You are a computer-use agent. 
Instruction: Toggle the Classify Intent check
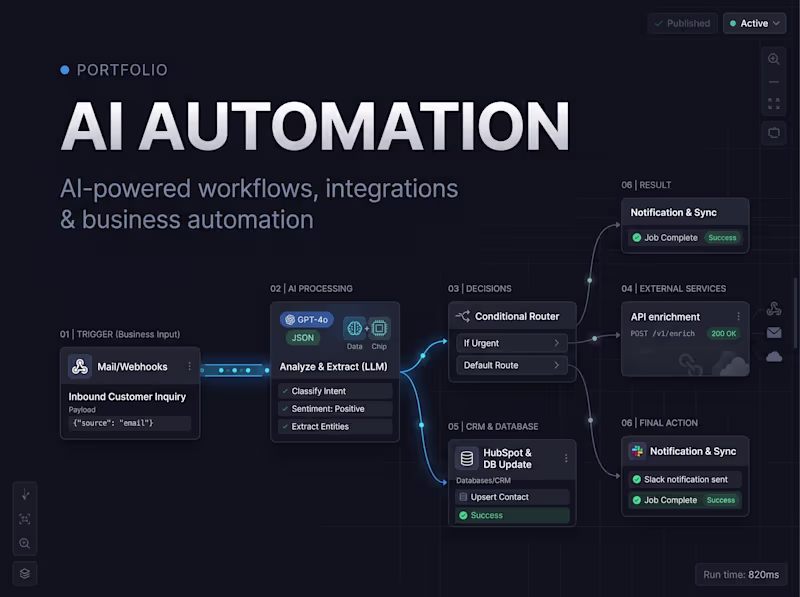click(x=285, y=391)
